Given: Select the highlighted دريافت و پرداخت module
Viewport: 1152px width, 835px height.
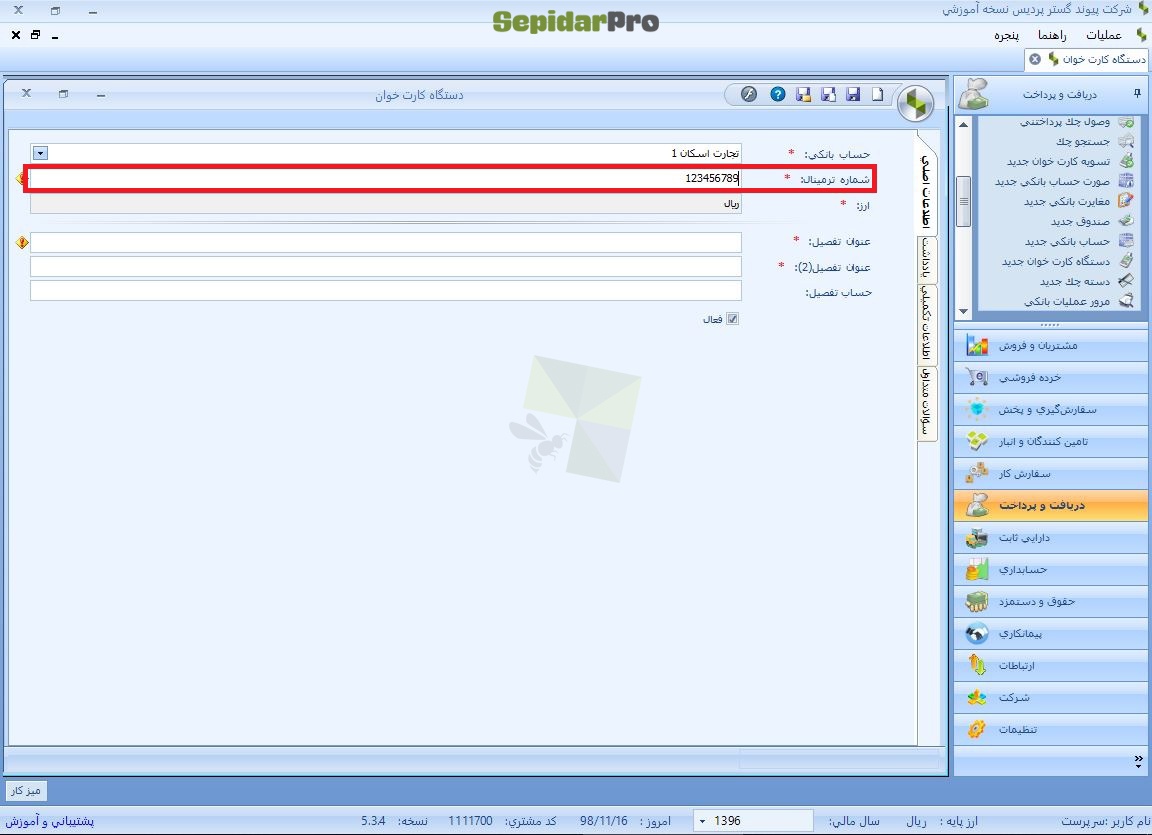Looking at the screenshot, I should 1051,505.
